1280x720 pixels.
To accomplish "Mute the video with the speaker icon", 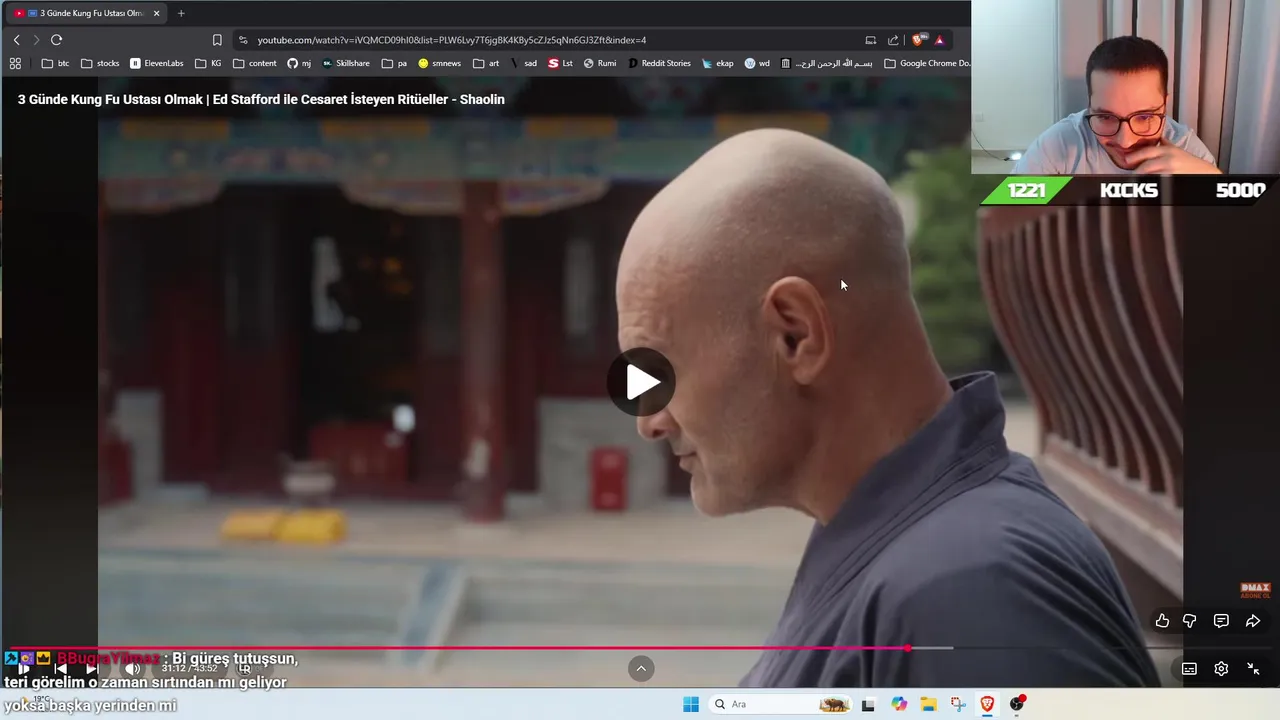I will (131, 669).
